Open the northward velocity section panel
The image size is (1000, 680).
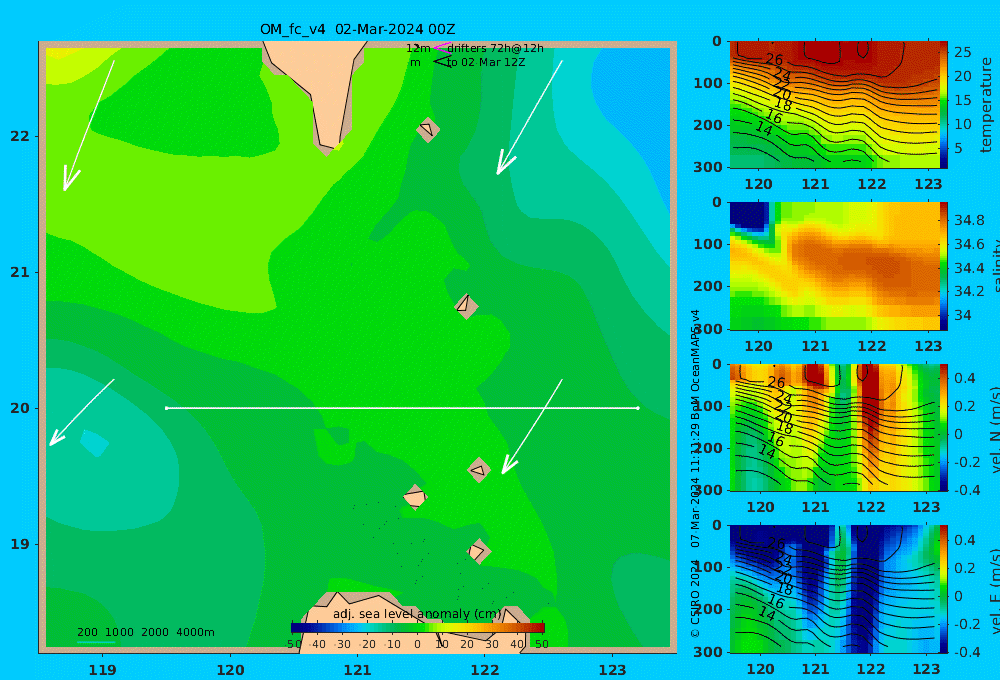coord(834,427)
